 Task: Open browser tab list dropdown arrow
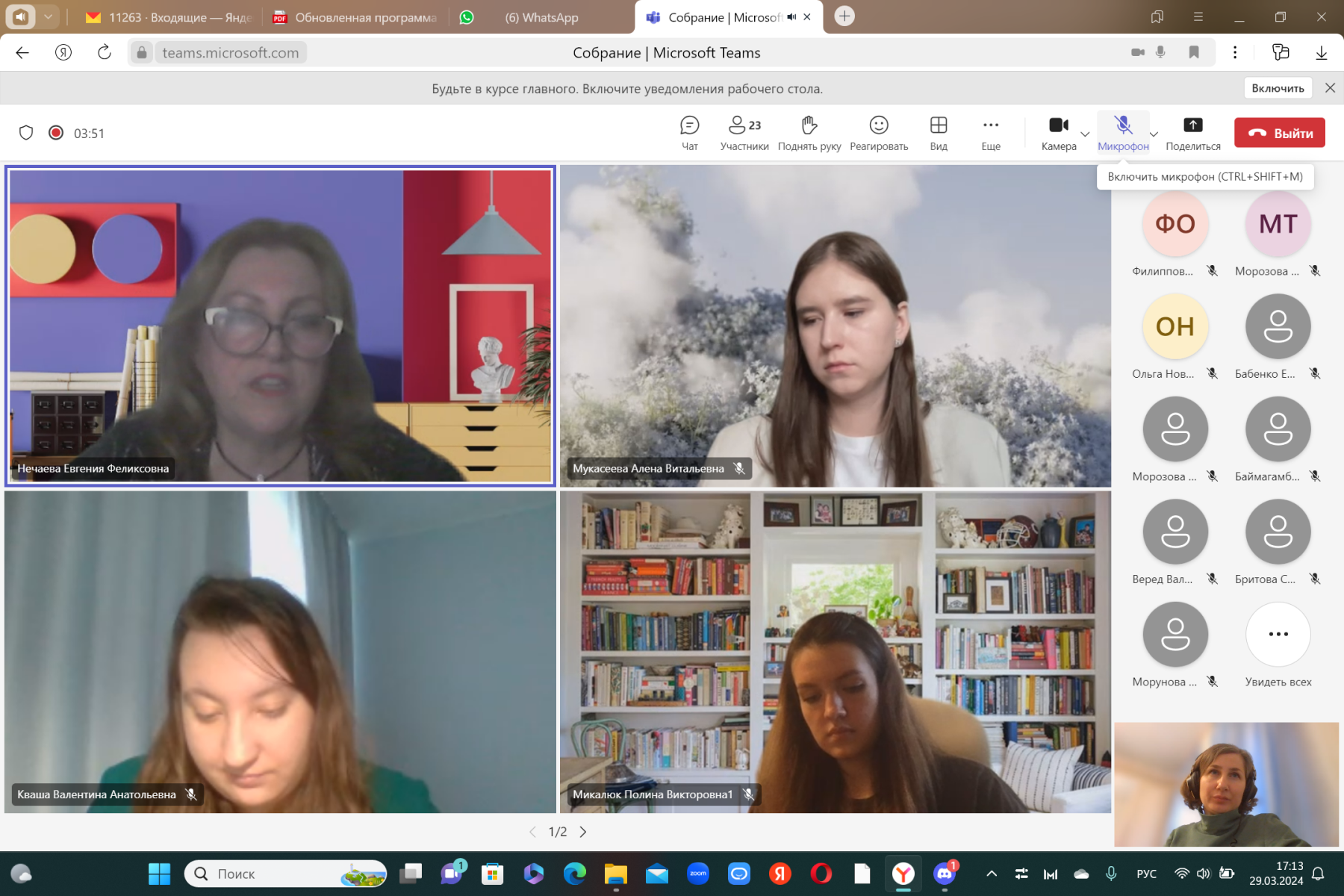[x=48, y=16]
